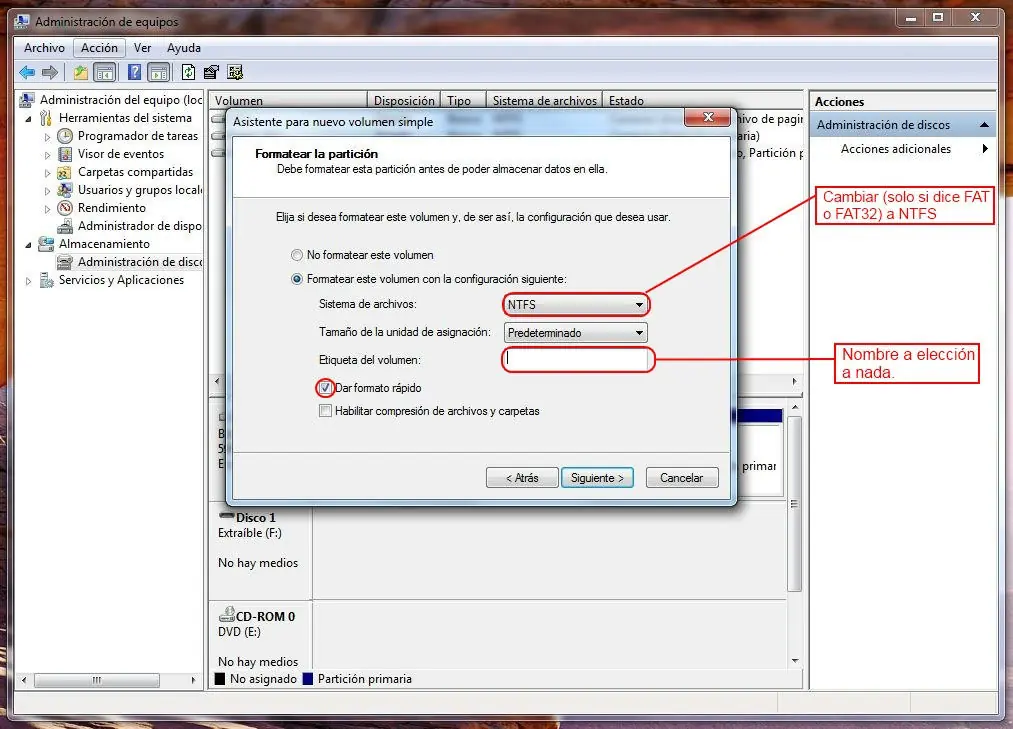The width and height of the screenshot is (1013, 729).
Task: Click the blue Back arrow in toolbar
Action: (x=27, y=72)
